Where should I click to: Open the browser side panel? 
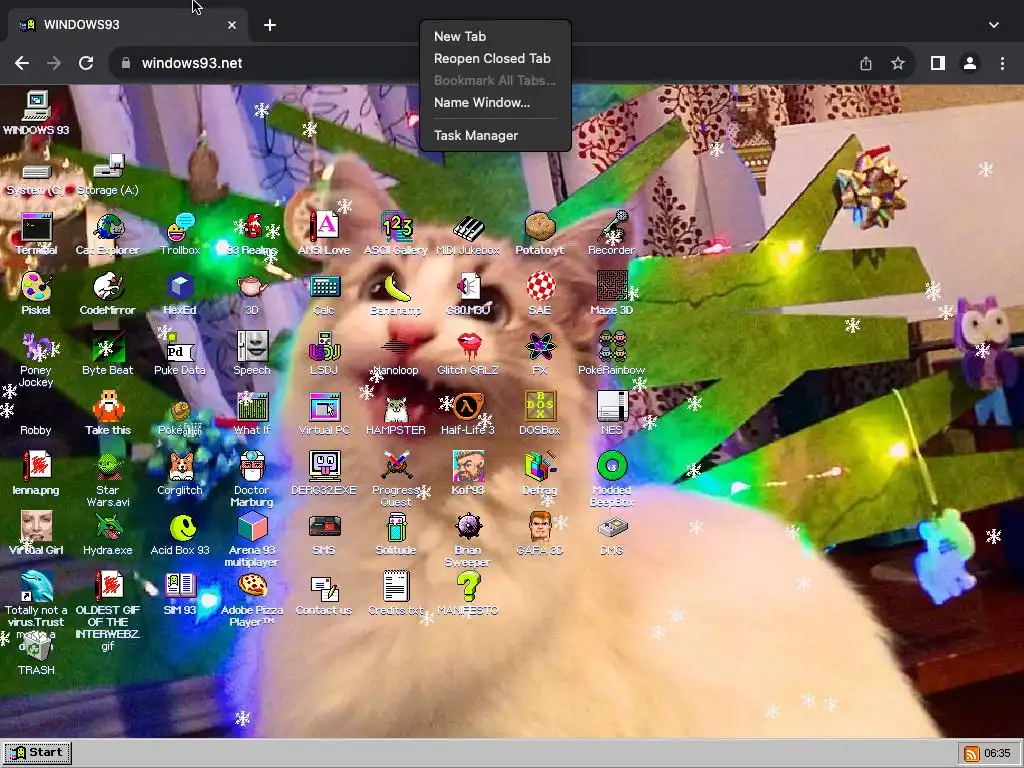[938, 63]
